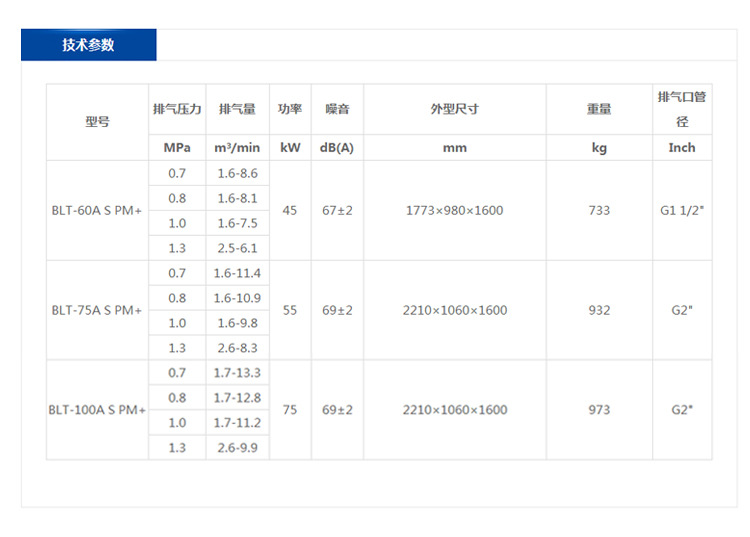Click the 733 weight value
This screenshot has width=750, height=537.
click(599, 210)
